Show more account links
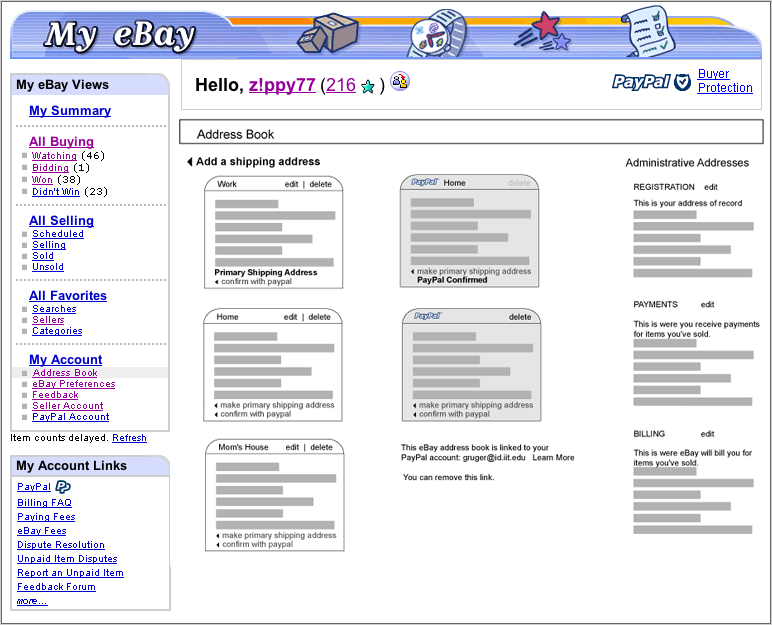This screenshot has width=772, height=625. [x=32, y=601]
